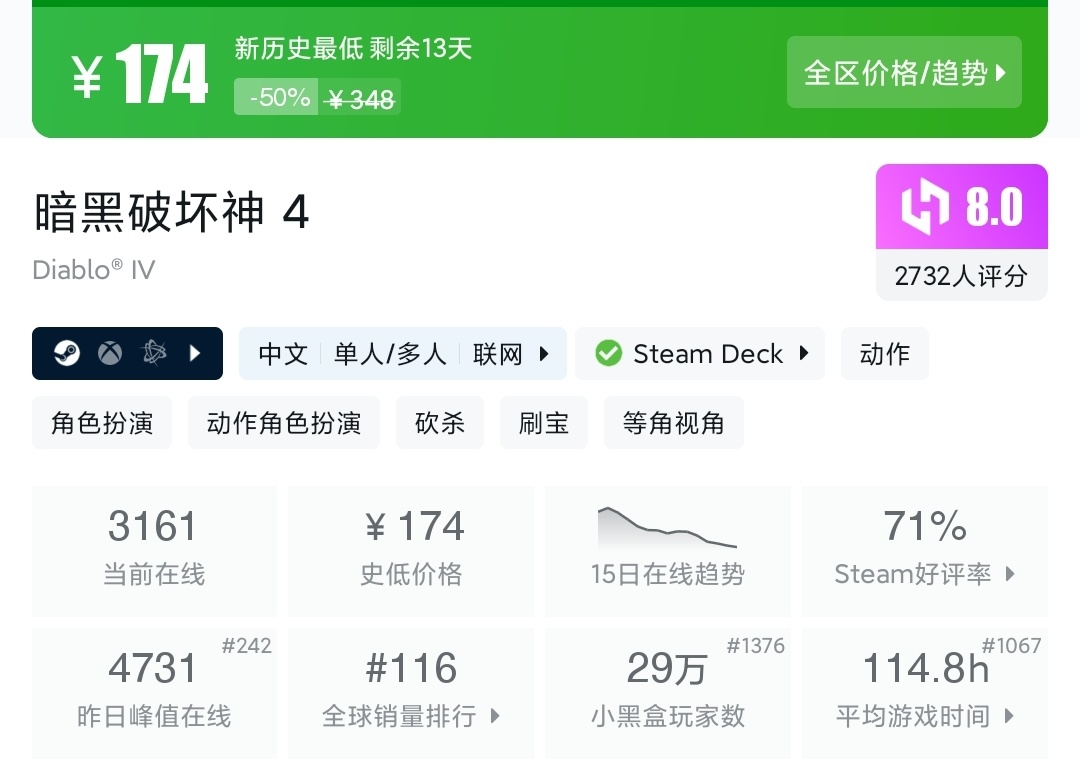Select the 角色扮演 tag
1080x769 pixels.
102,422
